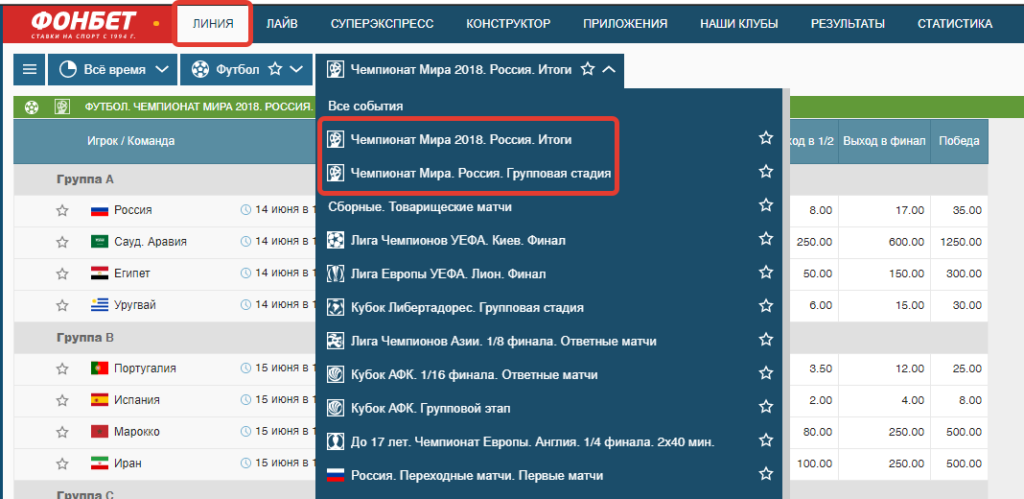The width and height of the screenshot is (1024, 499).
Task: Favorite selected tournament star in header
Action: [x=588, y=69]
